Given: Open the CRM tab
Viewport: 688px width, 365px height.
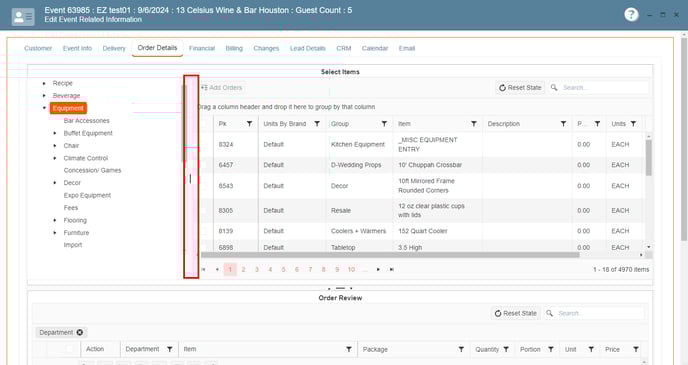Looking at the screenshot, I should point(344,48).
